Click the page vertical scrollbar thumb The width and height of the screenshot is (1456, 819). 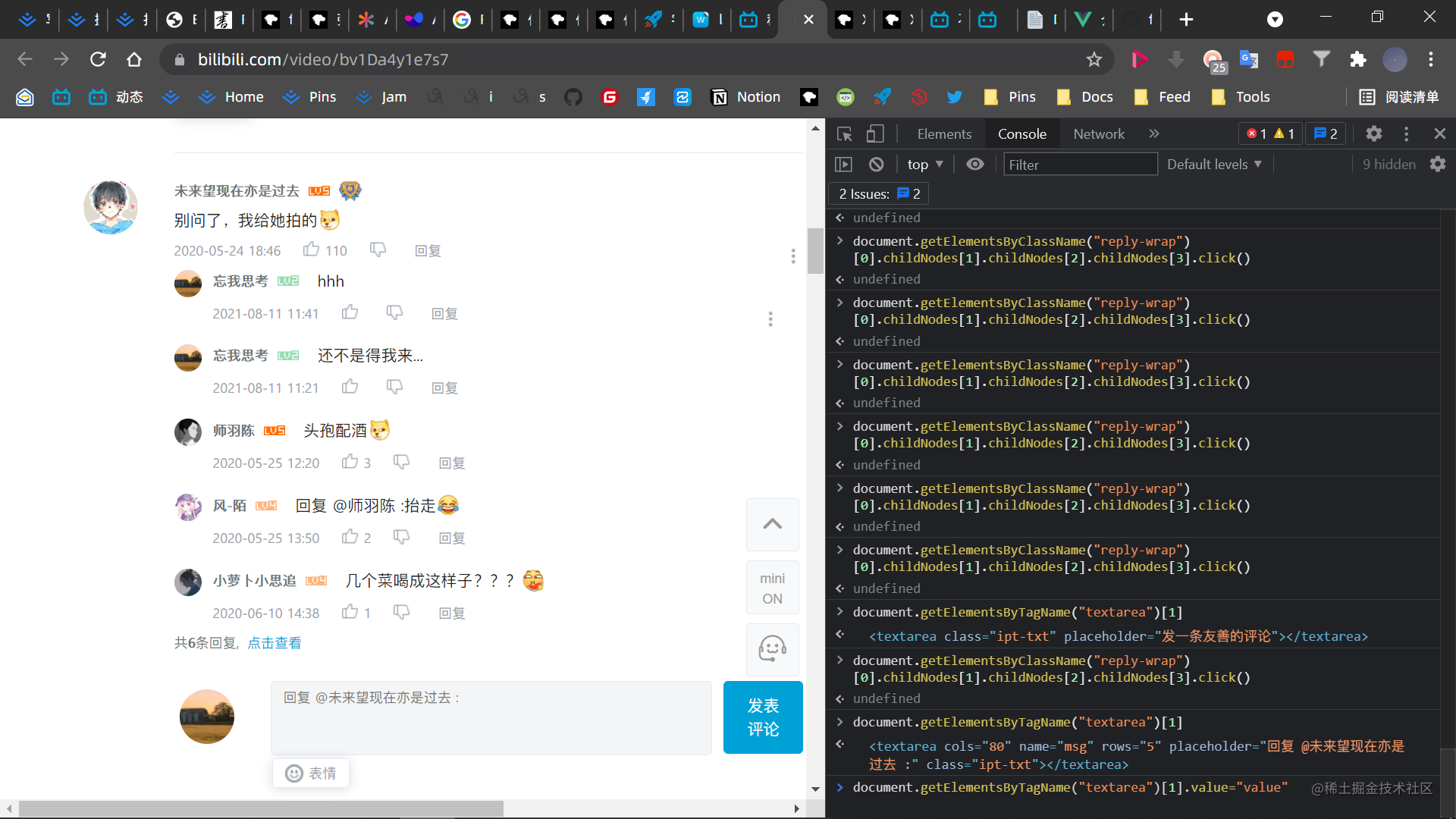[815, 250]
